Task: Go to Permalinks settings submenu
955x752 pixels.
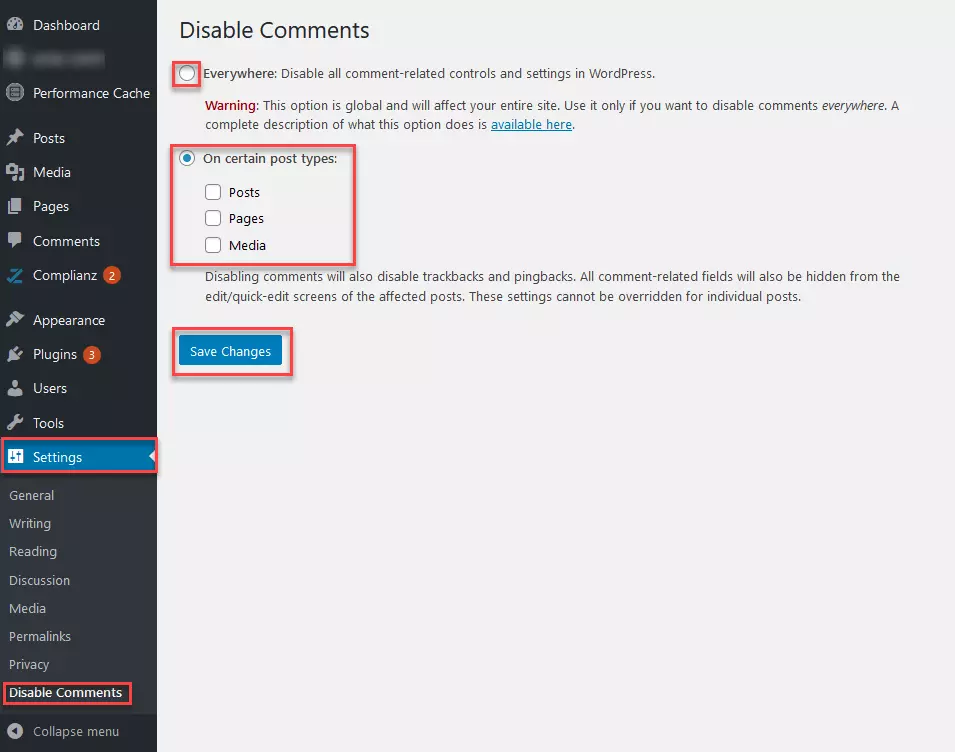Action: pos(40,636)
